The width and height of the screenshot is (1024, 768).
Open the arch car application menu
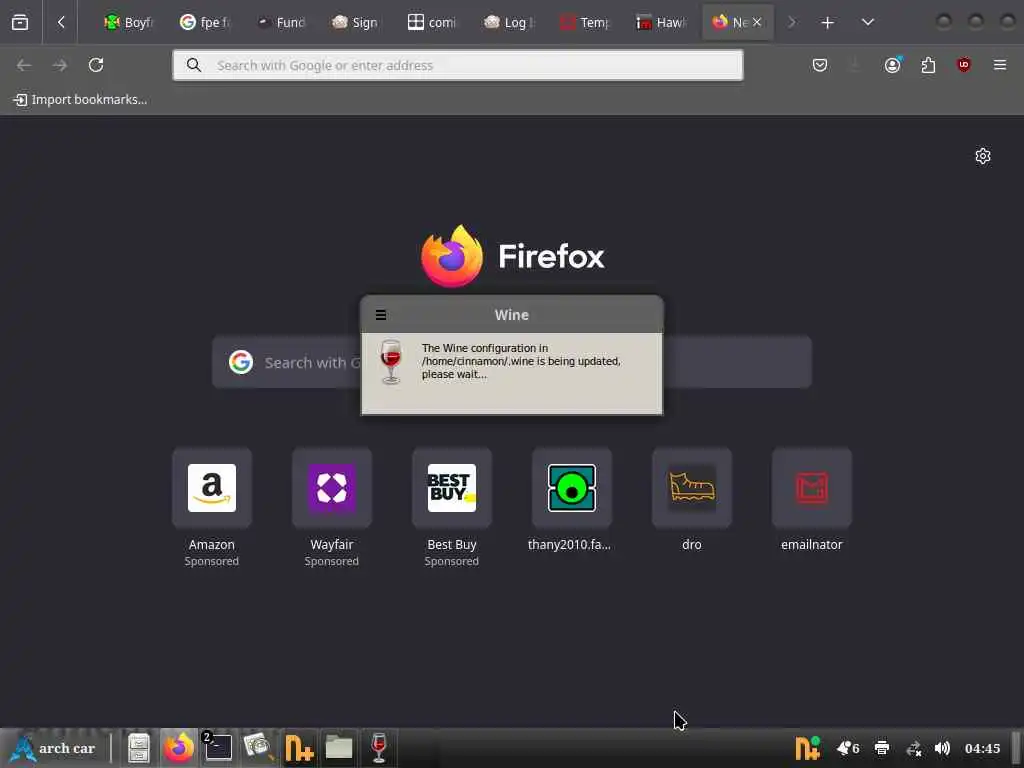pos(54,748)
